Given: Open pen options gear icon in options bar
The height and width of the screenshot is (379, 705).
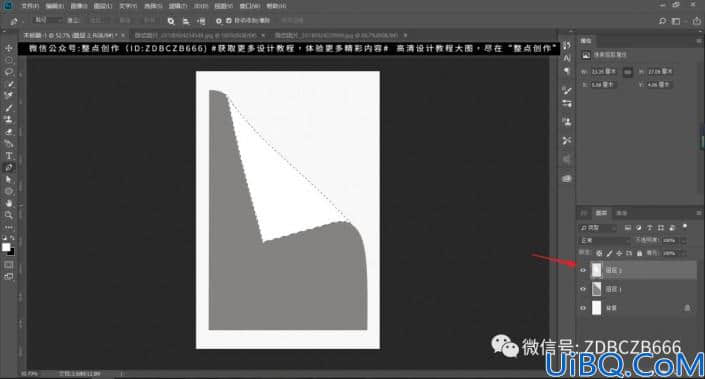Looking at the screenshot, I should click(x=219, y=21).
